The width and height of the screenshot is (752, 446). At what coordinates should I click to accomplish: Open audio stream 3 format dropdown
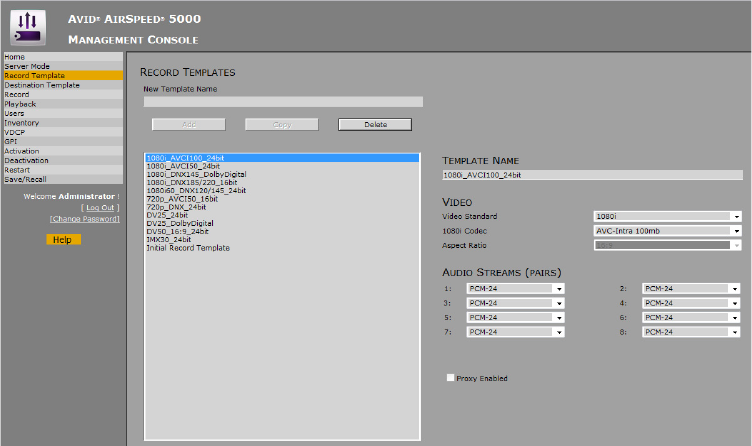[x=516, y=303]
